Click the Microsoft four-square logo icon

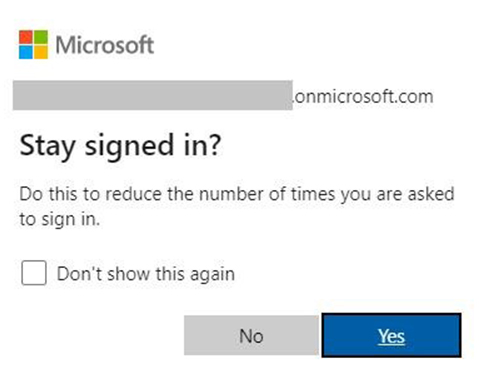coord(33,45)
